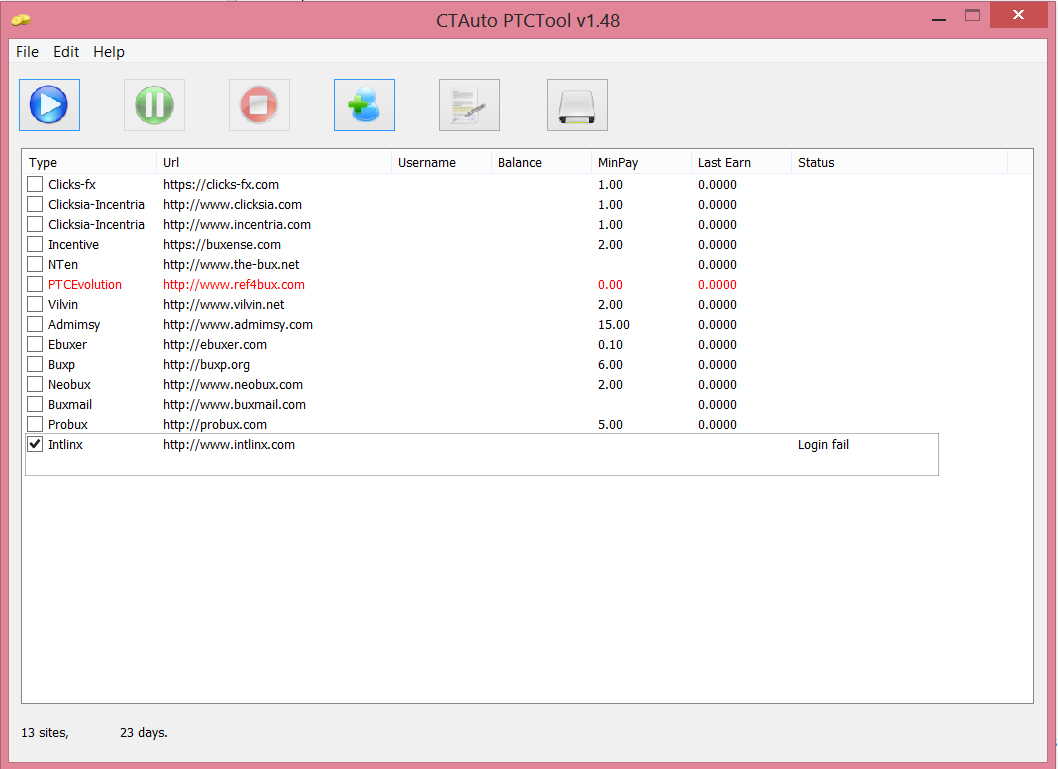1058x769 pixels.
Task: Pause the run using the green Pause icon
Action: 155,105
